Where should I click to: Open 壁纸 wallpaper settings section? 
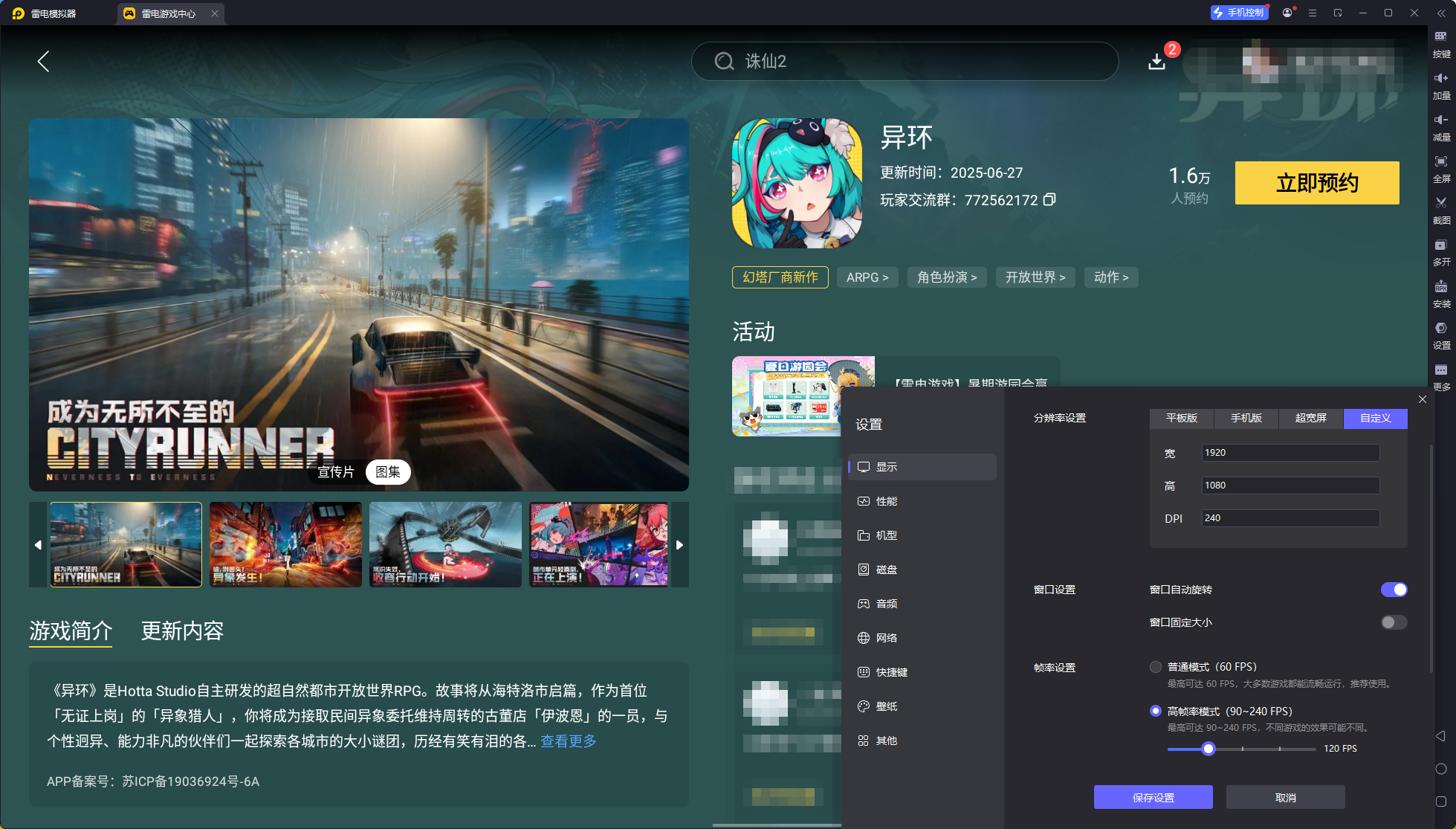click(922, 706)
